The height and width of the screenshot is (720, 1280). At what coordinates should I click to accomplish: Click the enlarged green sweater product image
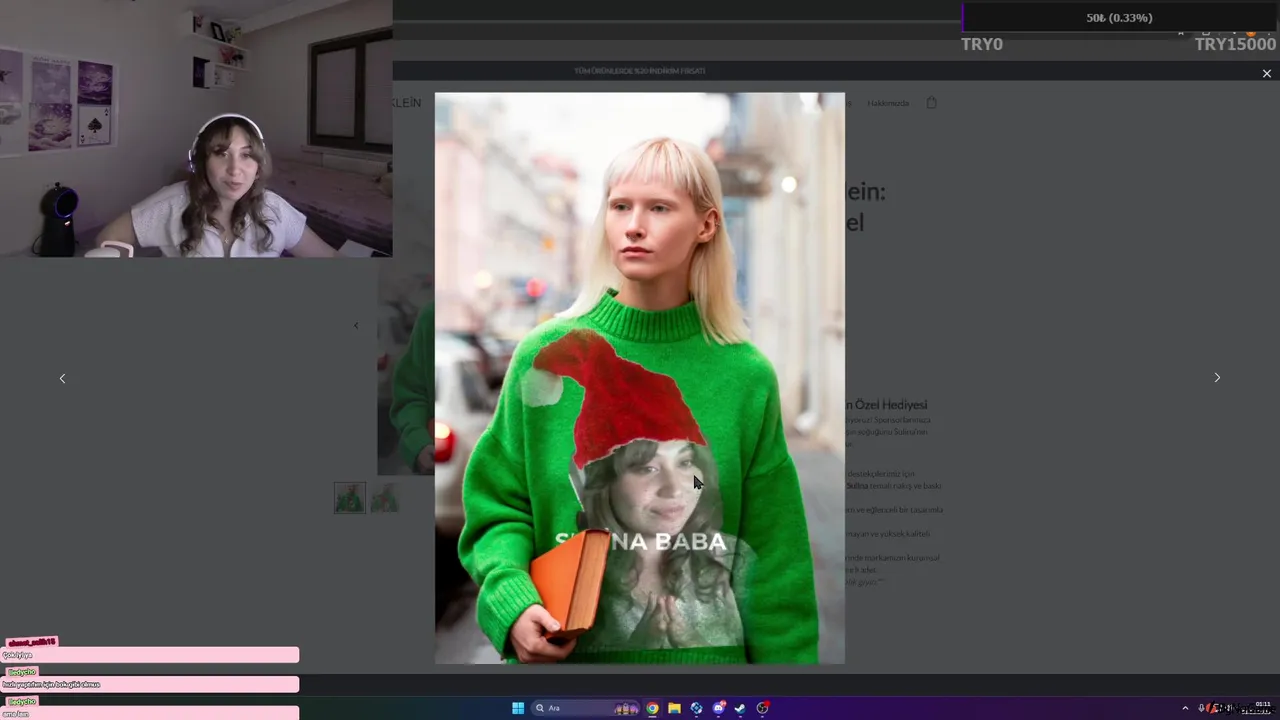click(640, 378)
